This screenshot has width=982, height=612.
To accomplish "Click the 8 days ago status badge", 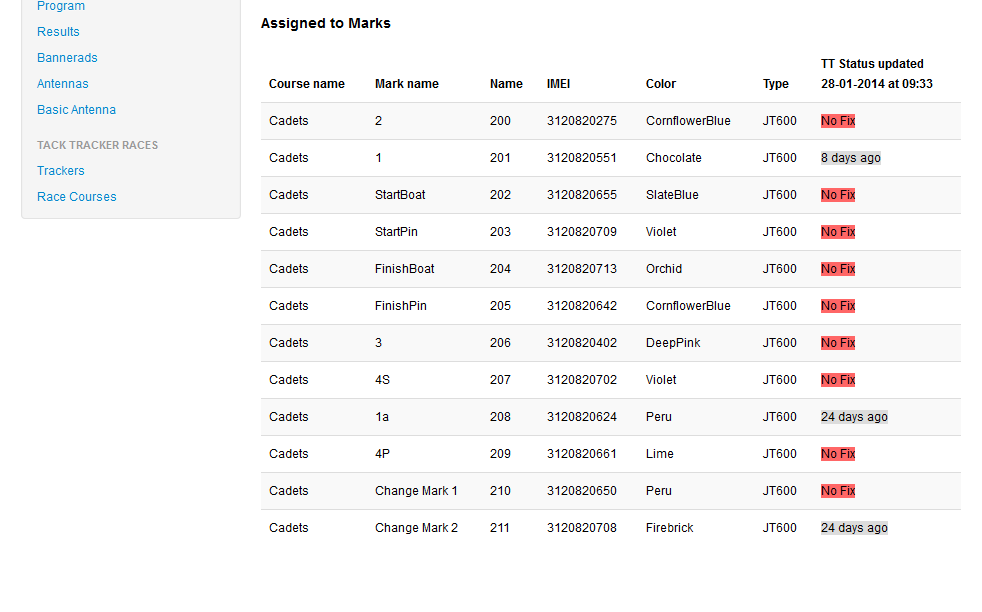I will coord(850,158).
